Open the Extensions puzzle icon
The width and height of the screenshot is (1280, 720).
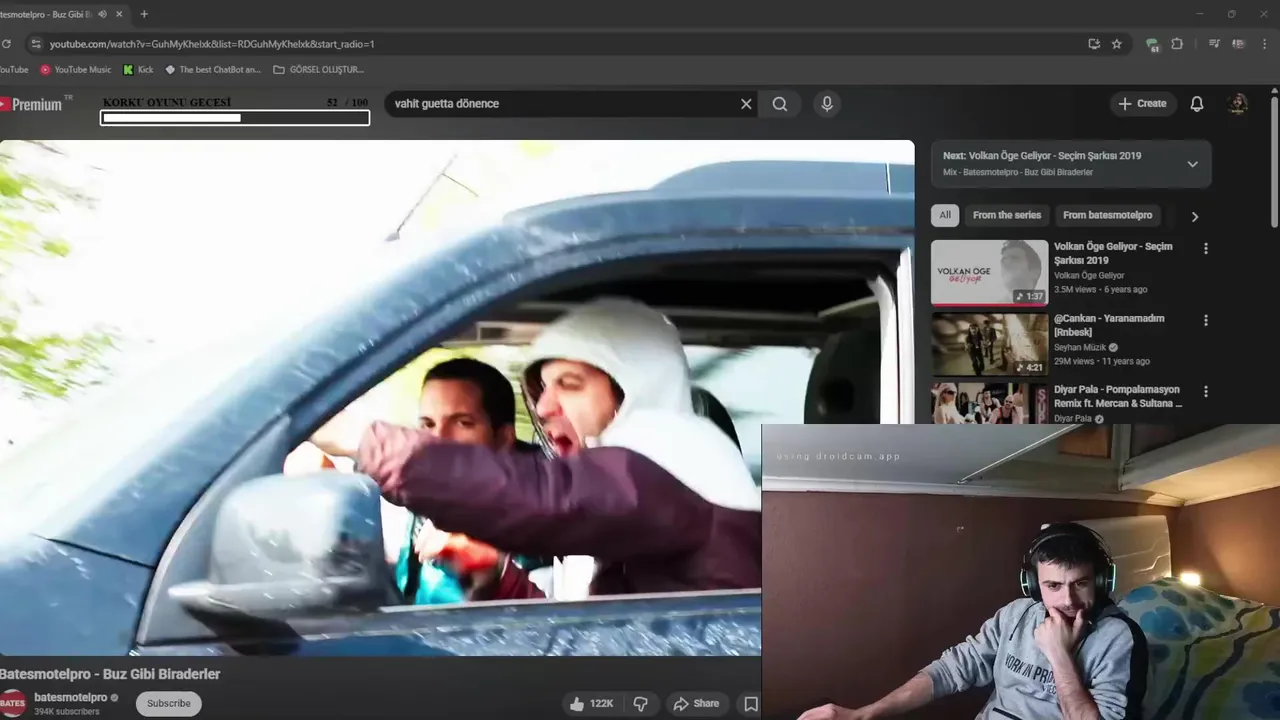pyautogui.click(x=1177, y=44)
